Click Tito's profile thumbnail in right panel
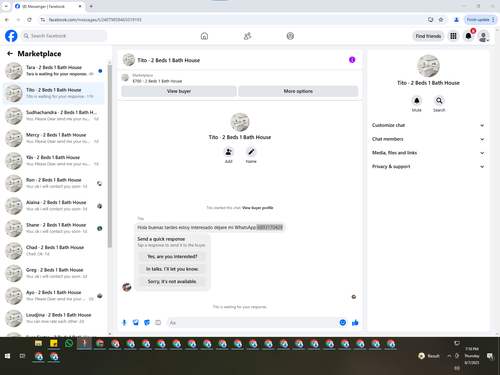The image size is (500, 375). coord(428,66)
